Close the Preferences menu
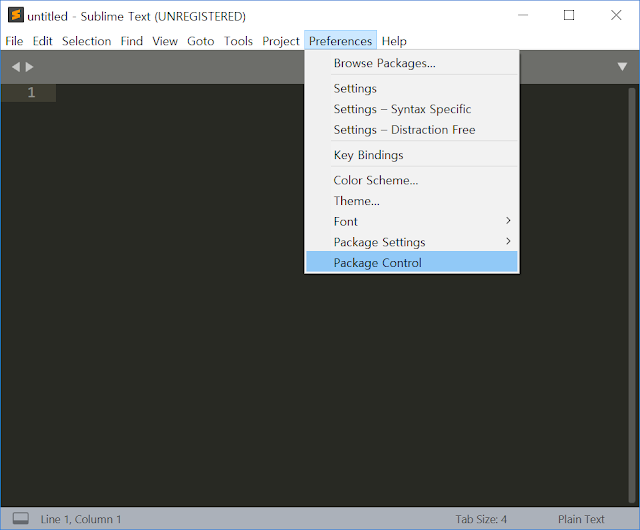This screenshot has width=640, height=530. click(x=340, y=41)
